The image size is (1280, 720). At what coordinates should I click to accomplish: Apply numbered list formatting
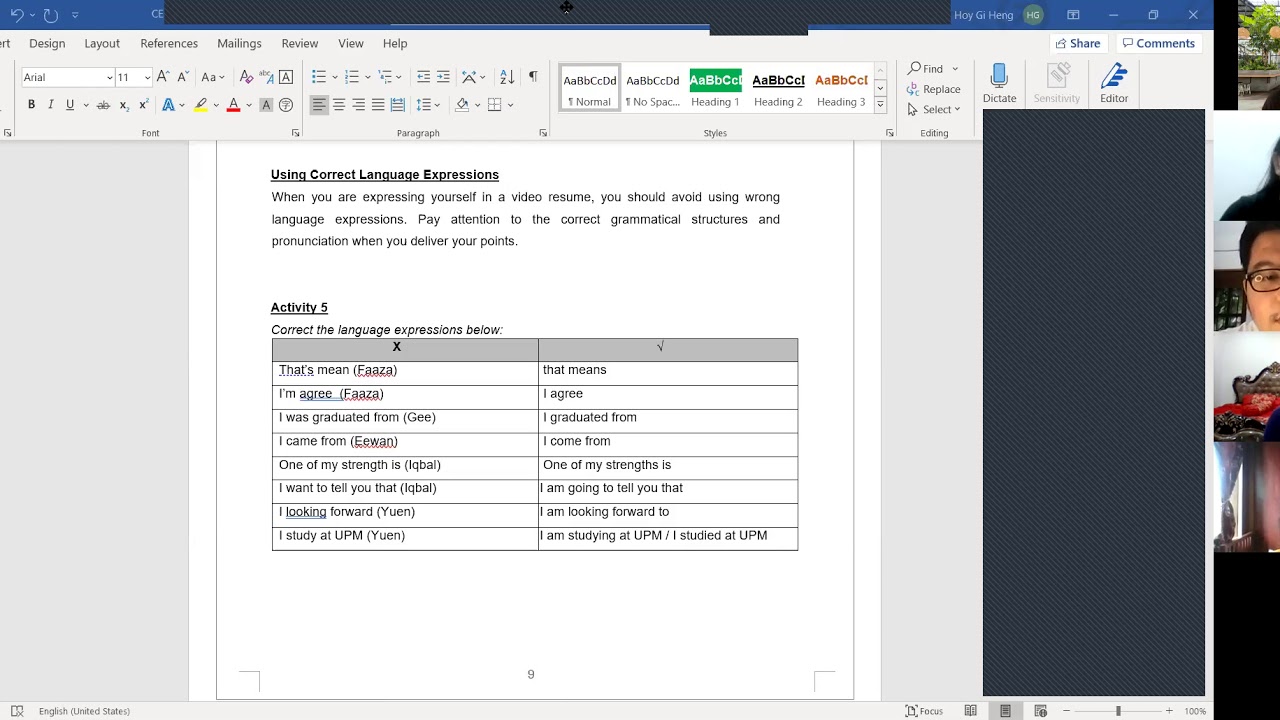[x=351, y=77]
